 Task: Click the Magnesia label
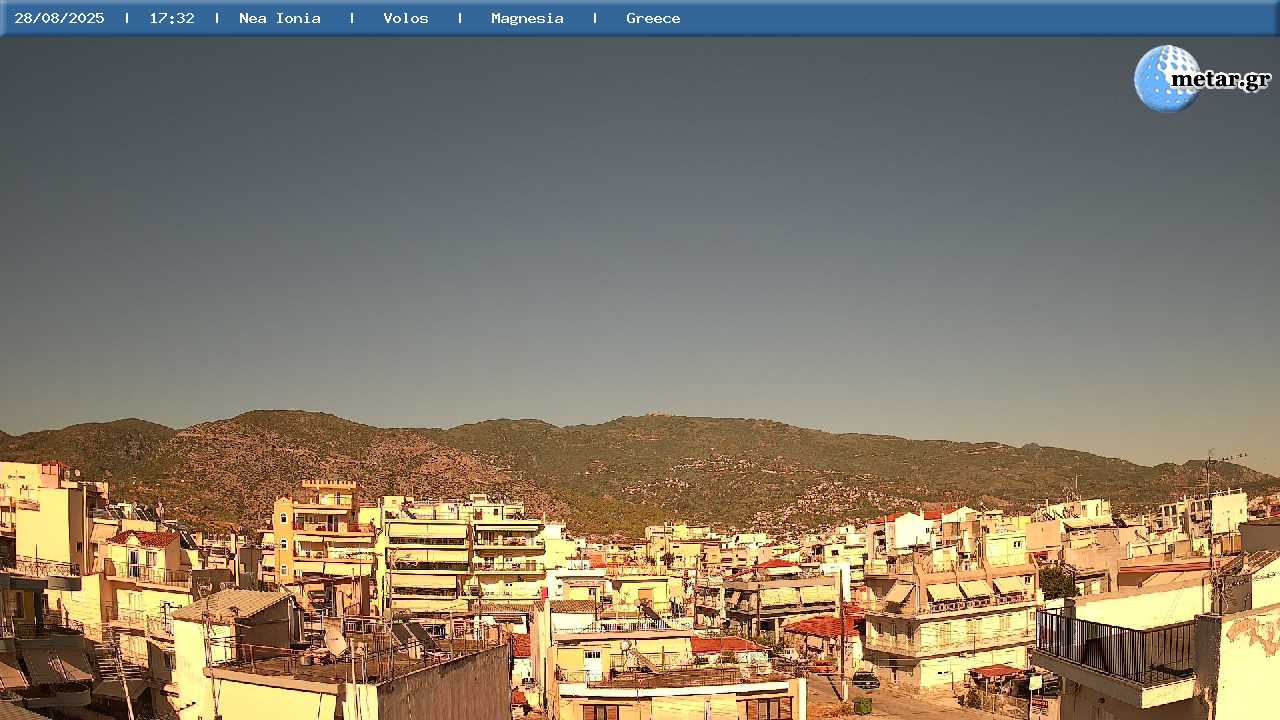[x=527, y=18]
